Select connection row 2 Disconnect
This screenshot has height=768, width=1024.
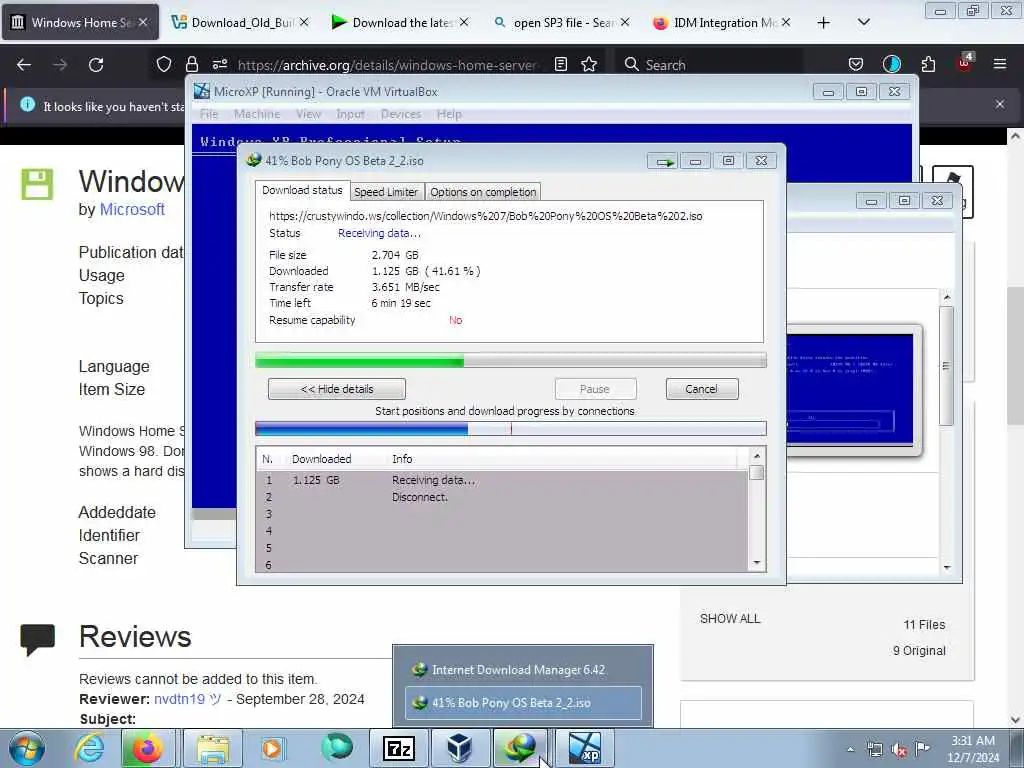coord(502,497)
